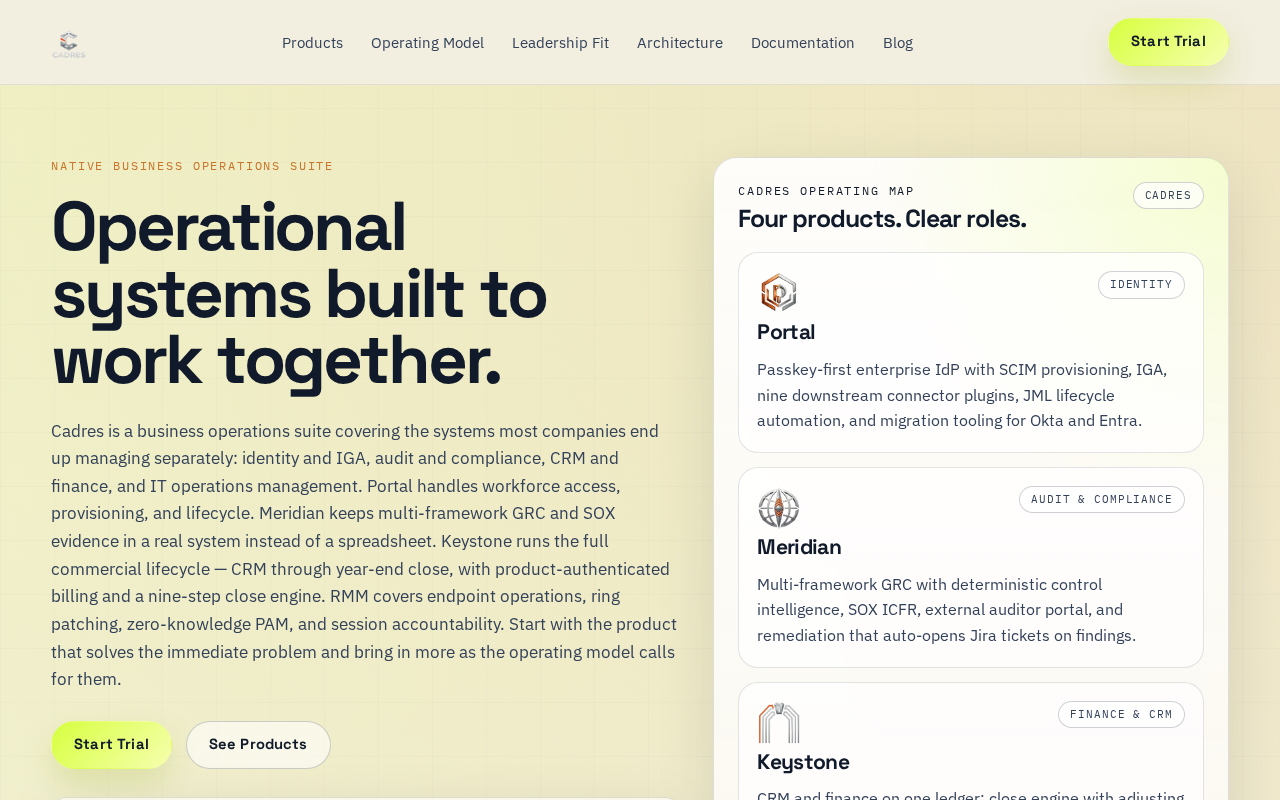This screenshot has height=800, width=1280.
Task: Select the FINANCE & CRM tag
Action: pyautogui.click(x=1121, y=715)
